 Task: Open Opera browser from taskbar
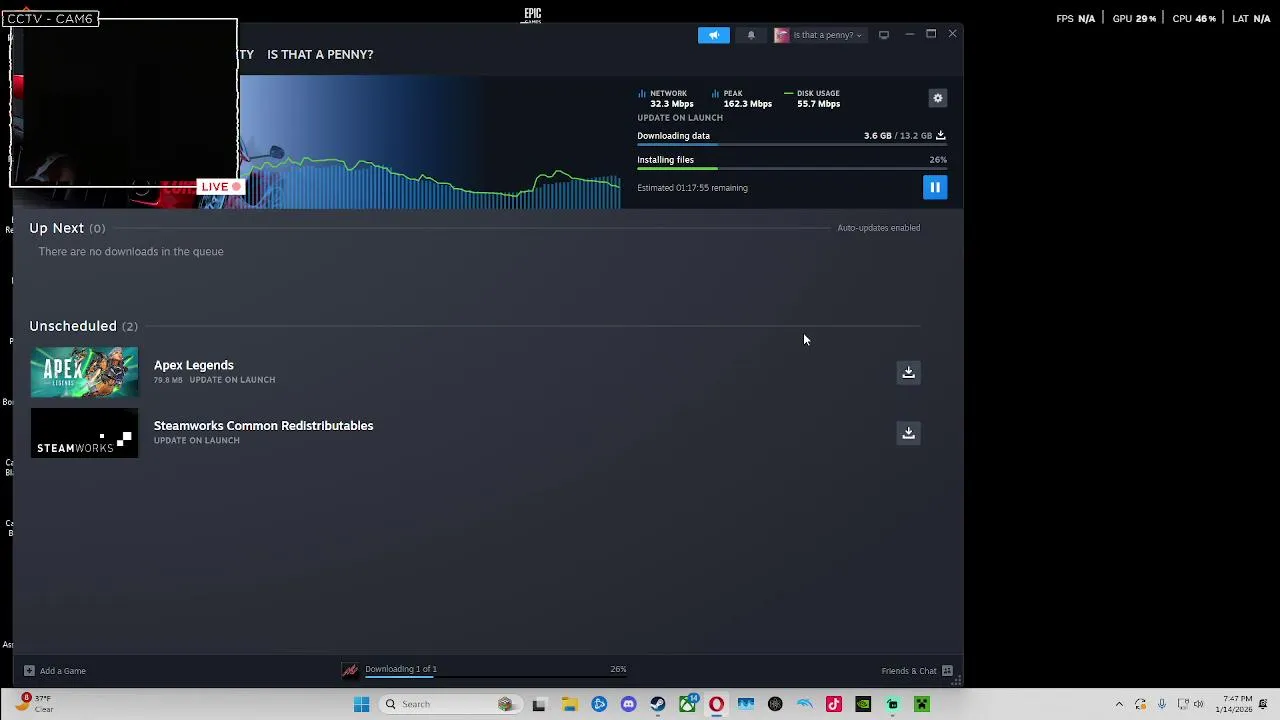pyautogui.click(x=716, y=704)
